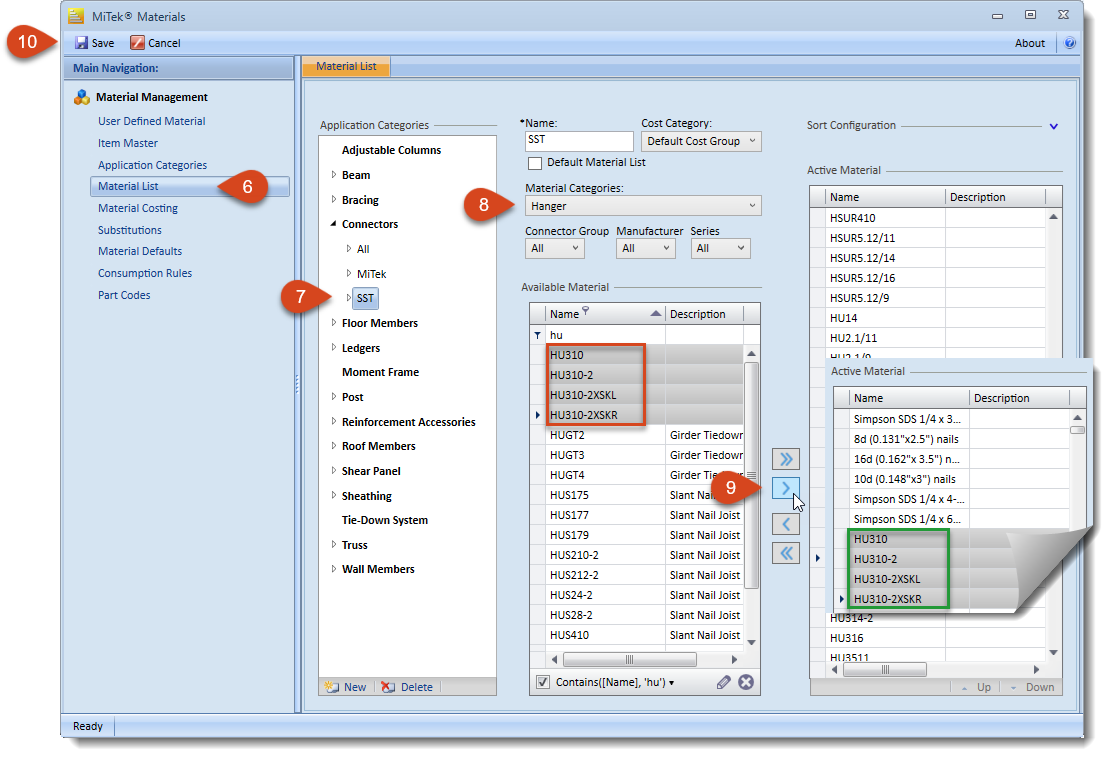
Task: Sort Available Material by Name column header
Action: tap(605, 314)
